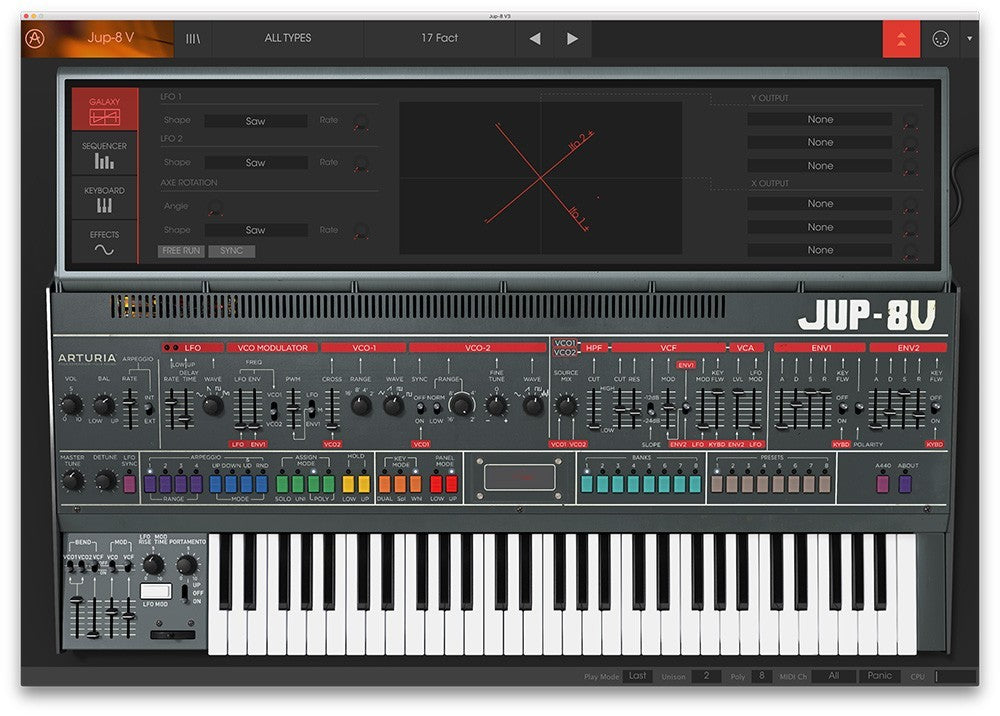1000x716 pixels.
Task: Click the white LFO MOD button
Action: click(x=156, y=591)
